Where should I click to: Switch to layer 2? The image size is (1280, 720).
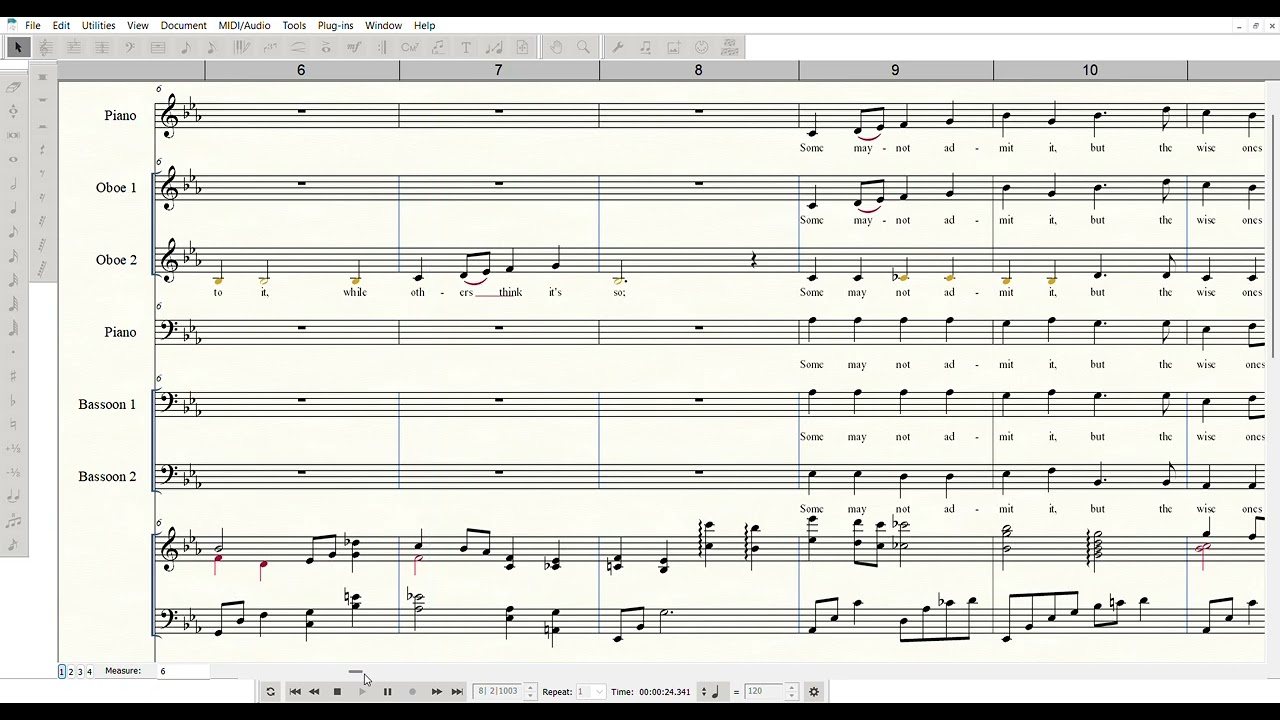coord(71,671)
